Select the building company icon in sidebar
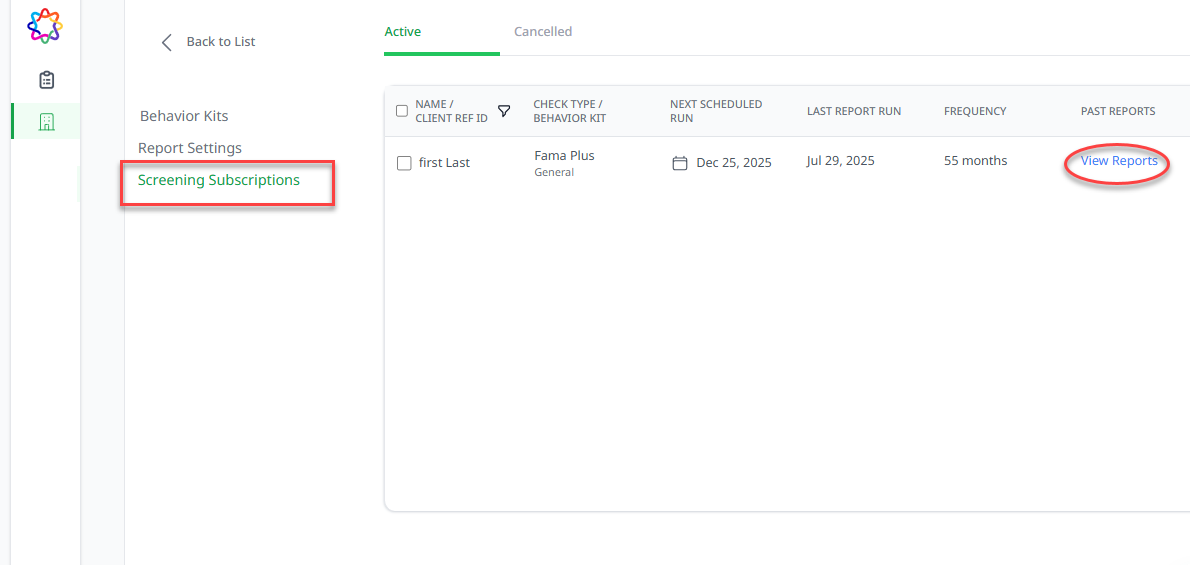 point(46,122)
